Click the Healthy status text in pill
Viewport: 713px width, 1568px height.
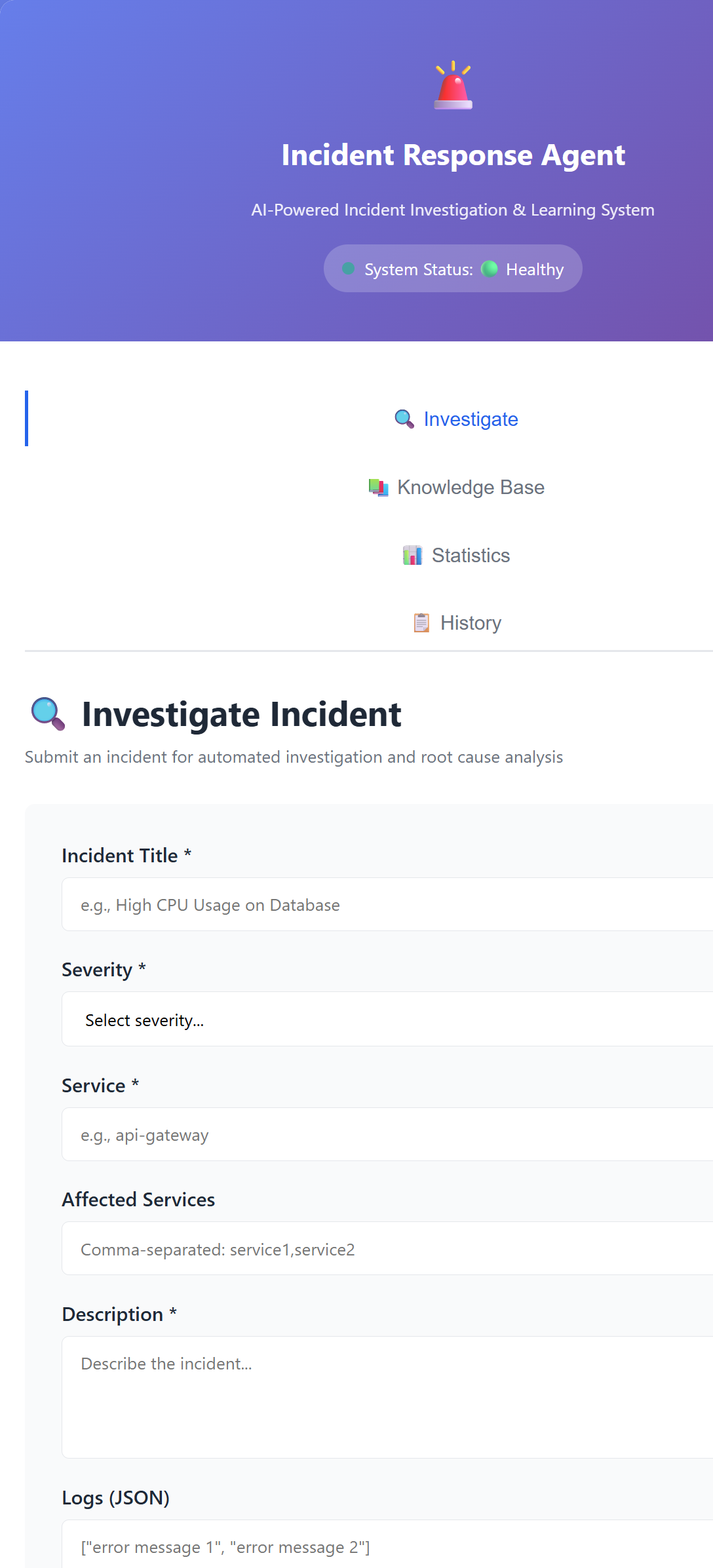[535, 269]
